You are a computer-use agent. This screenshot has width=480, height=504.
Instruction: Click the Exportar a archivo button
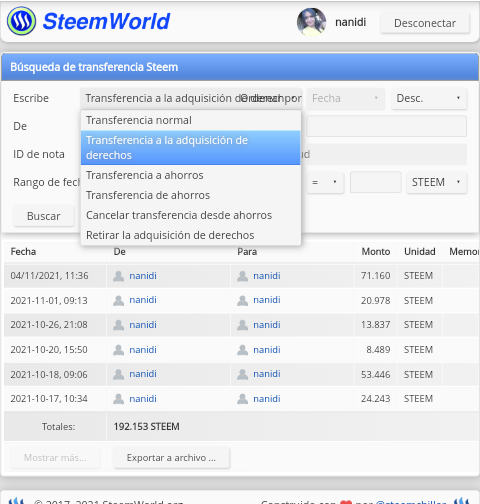coord(171,458)
